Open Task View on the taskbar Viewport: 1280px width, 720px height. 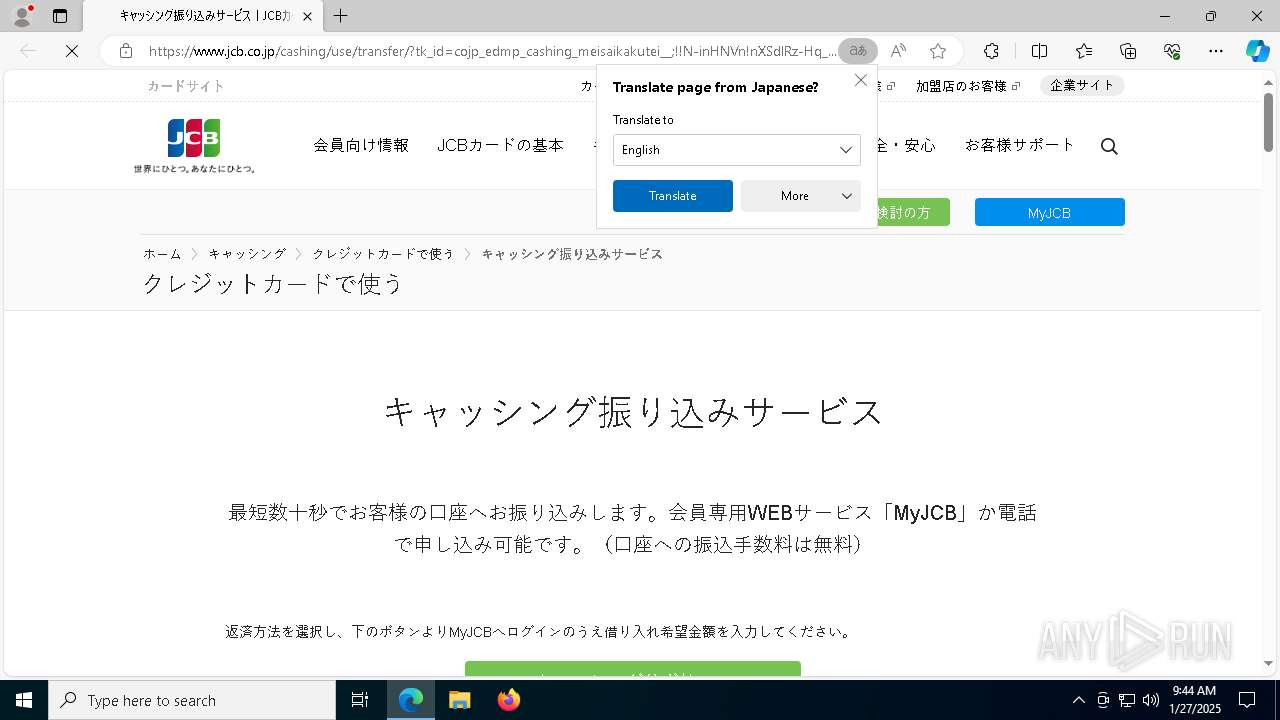pos(360,700)
